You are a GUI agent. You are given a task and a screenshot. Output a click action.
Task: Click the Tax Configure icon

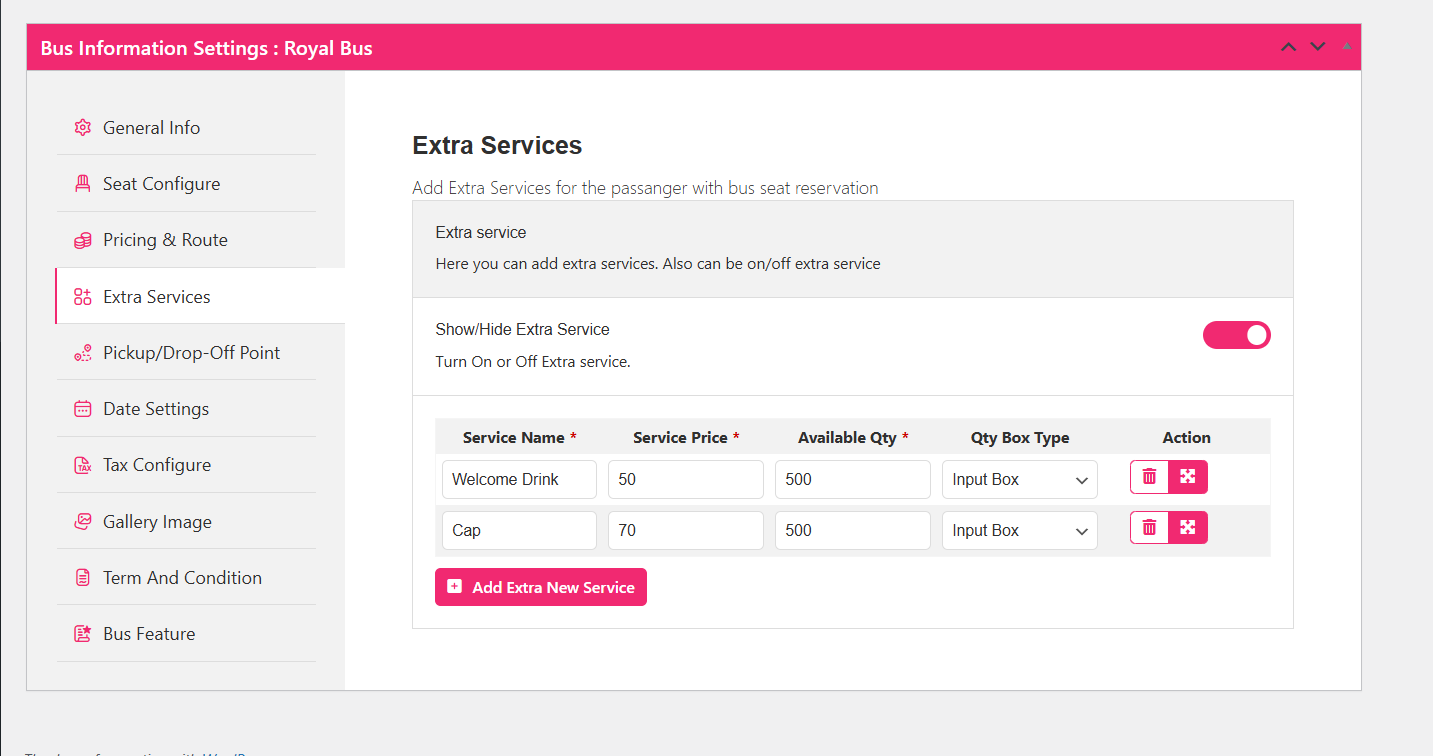coord(83,465)
